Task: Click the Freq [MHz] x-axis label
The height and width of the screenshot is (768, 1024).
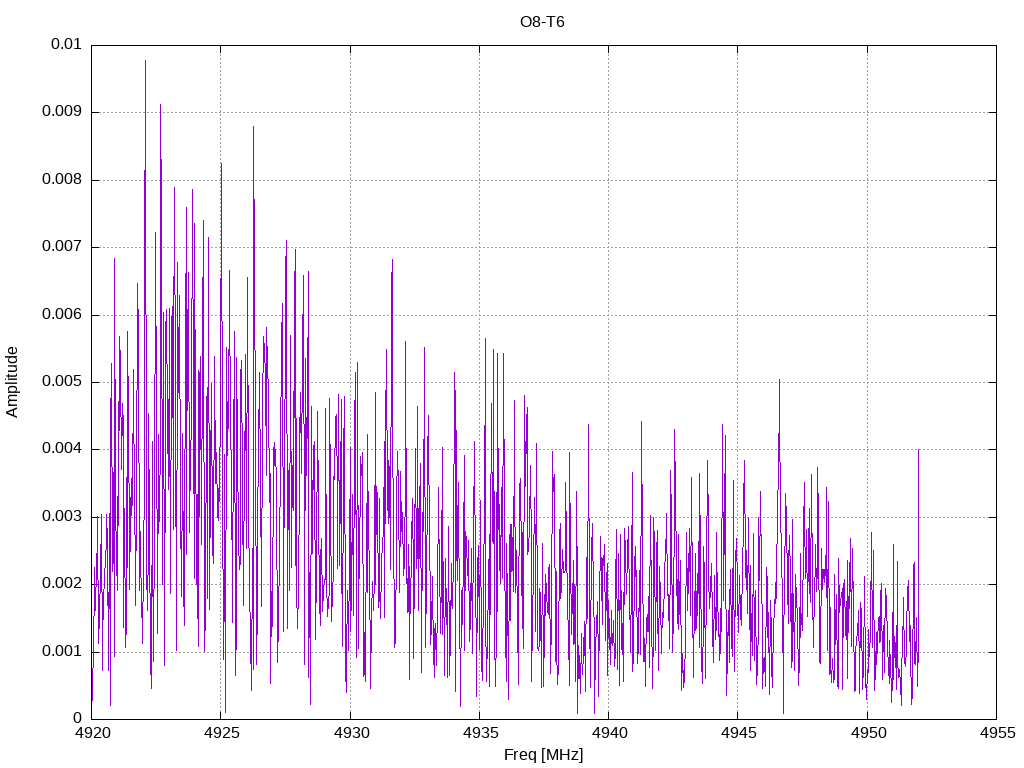Action: pos(543,755)
